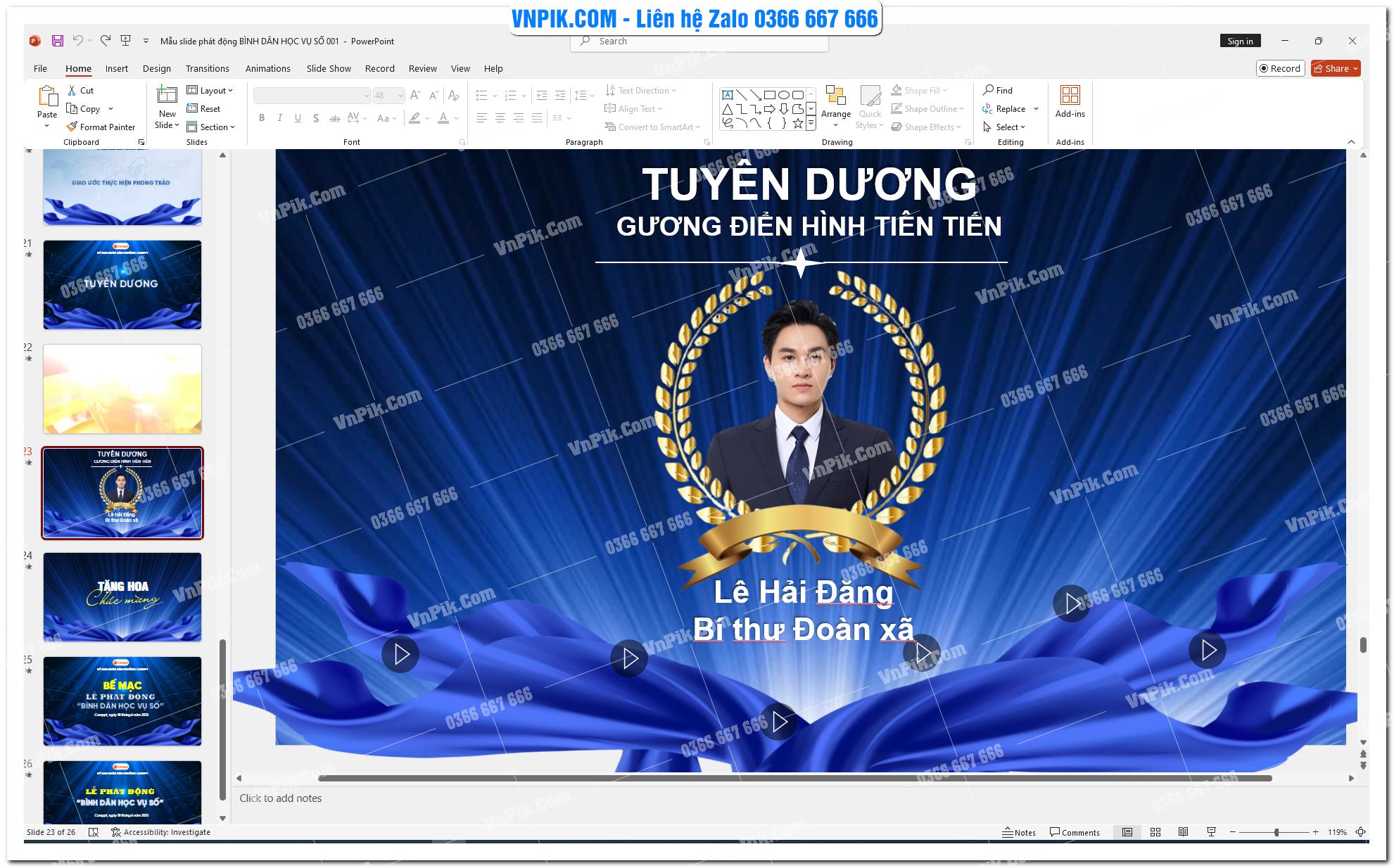Switch to the Design tab
This screenshot has width=1394, height=868.
(x=156, y=68)
